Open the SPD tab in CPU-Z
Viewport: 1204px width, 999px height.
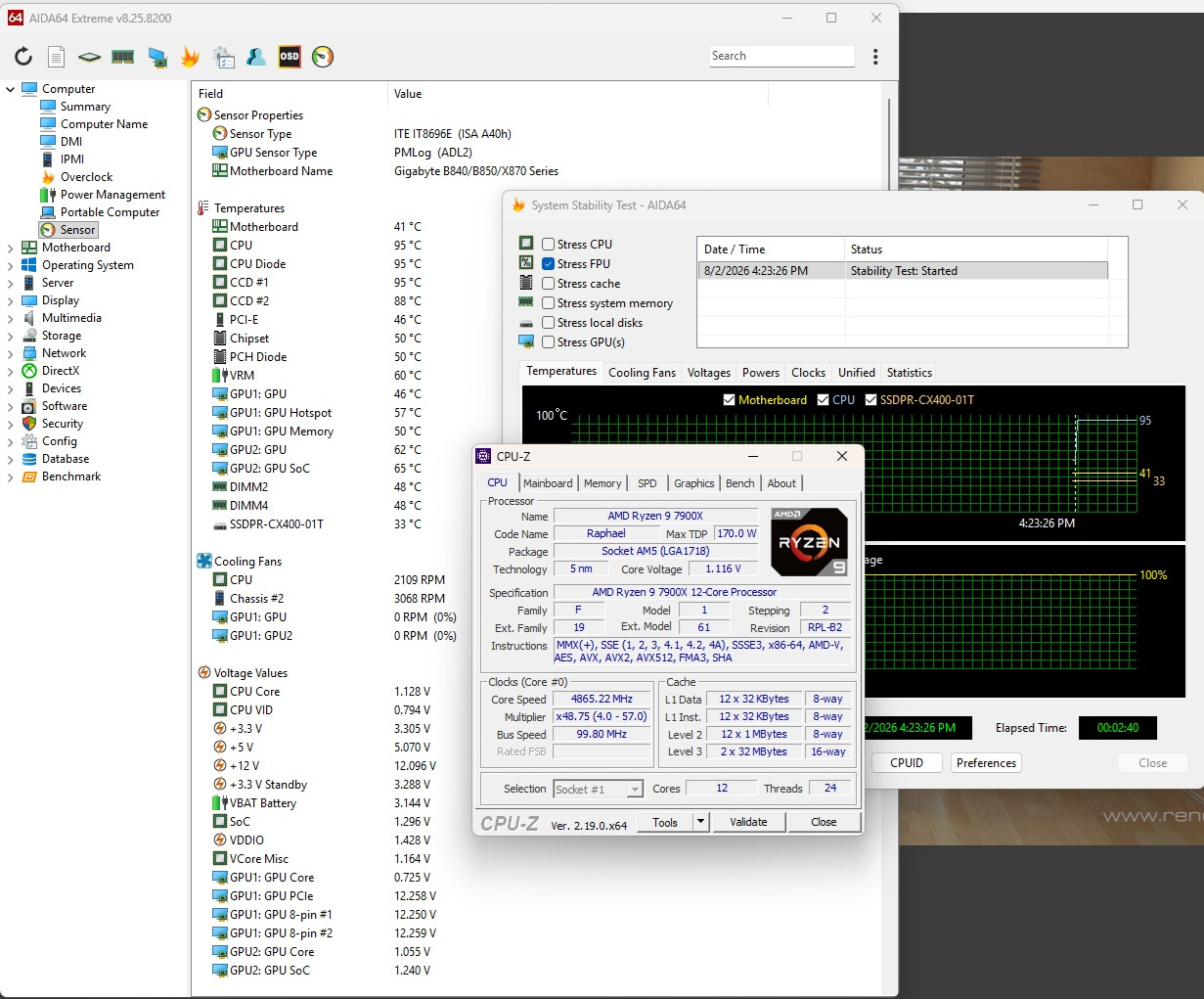[x=647, y=483]
